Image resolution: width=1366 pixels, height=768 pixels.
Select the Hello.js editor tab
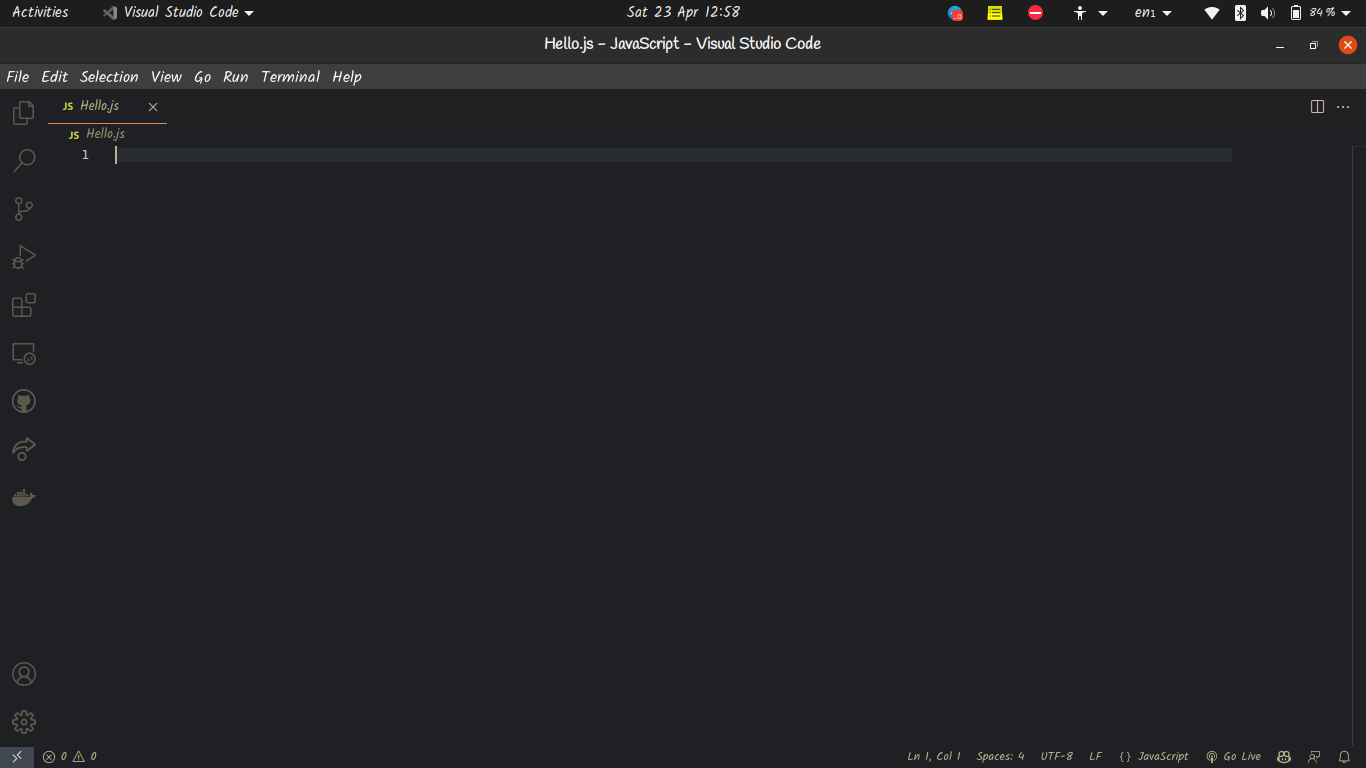pos(100,105)
